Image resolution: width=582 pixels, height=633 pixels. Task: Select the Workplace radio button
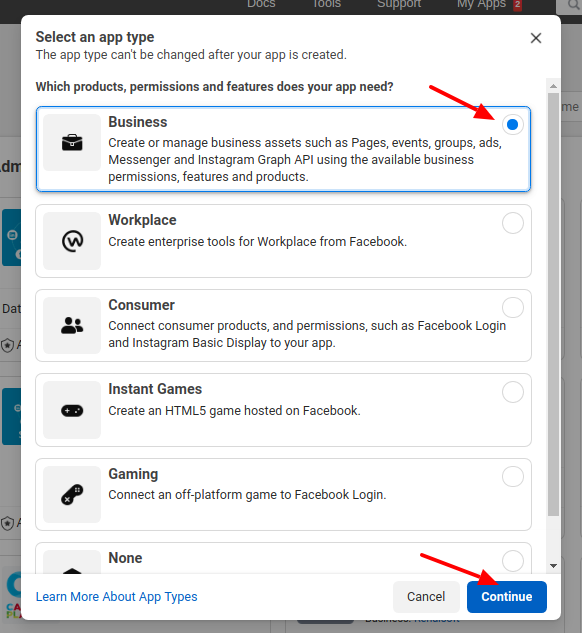coord(513,223)
